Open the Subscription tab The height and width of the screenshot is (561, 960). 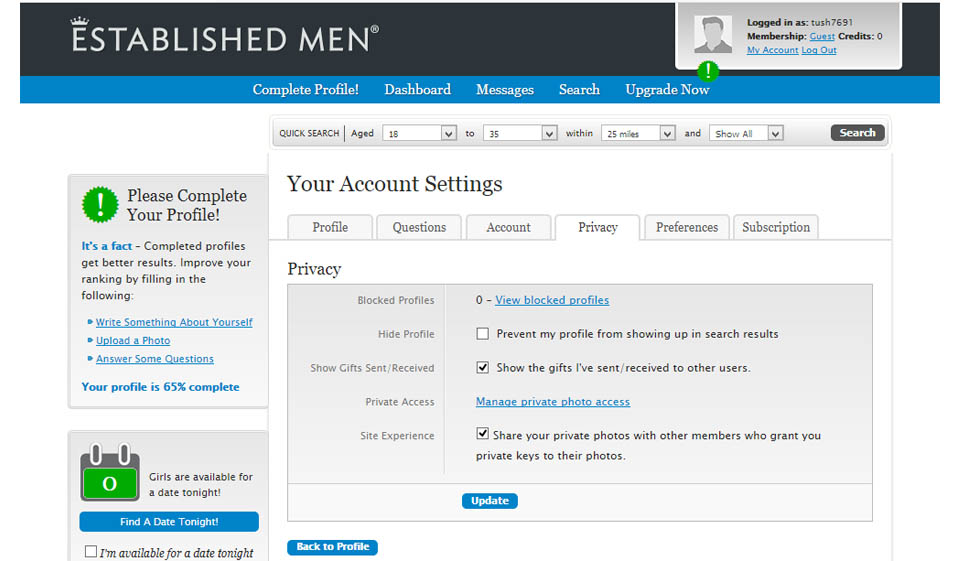tap(776, 227)
